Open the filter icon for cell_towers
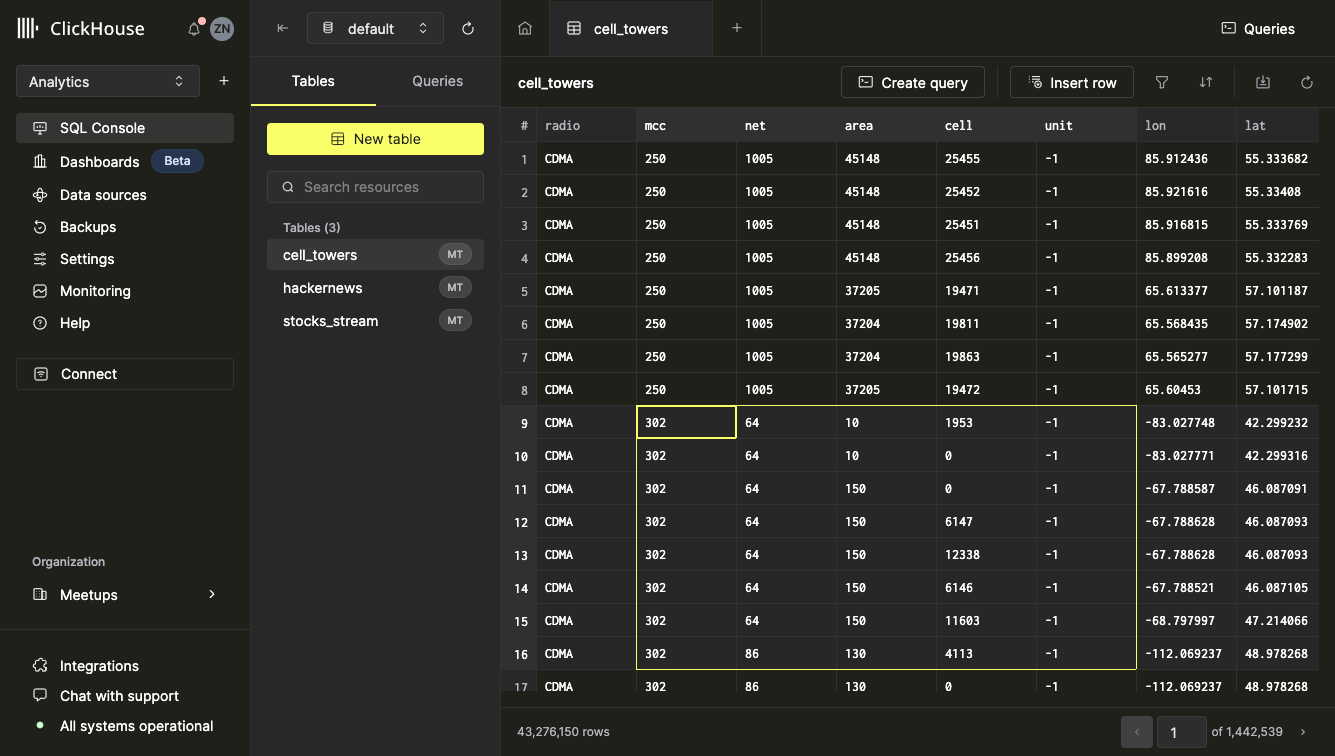Image resolution: width=1335 pixels, height=756 pixels. point(1162,83)
